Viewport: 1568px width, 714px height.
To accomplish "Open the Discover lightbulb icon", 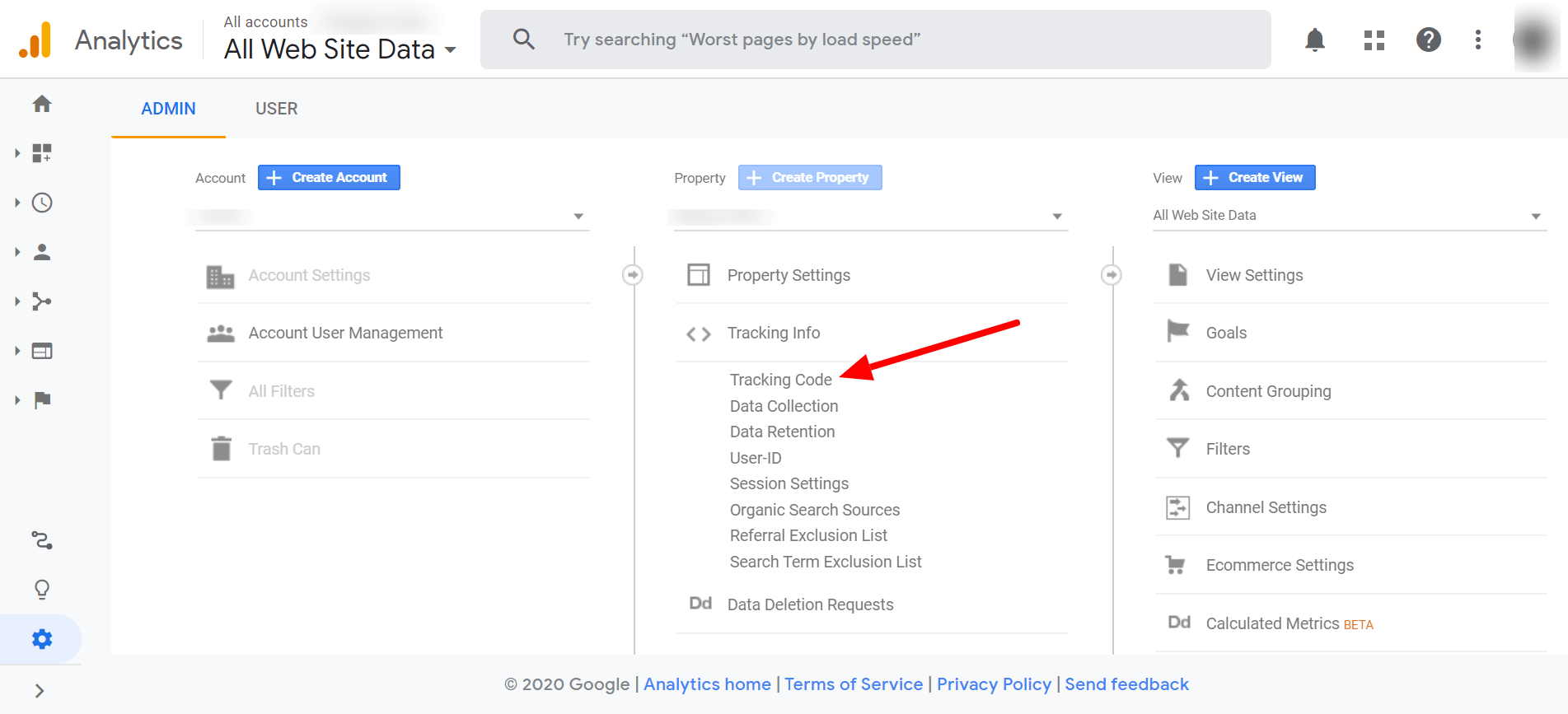I will (x=42, y=590).
